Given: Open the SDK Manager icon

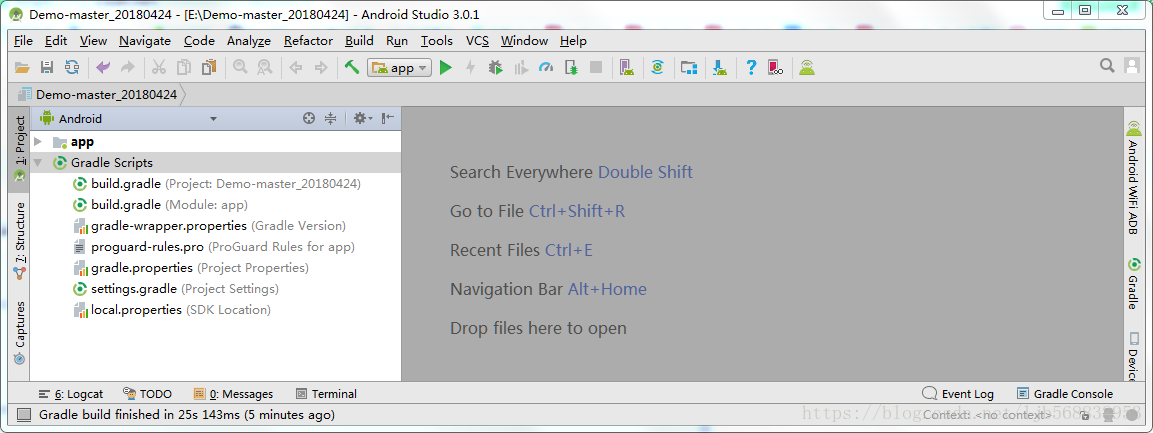Looking at the screenshot, I should (720, 68).
